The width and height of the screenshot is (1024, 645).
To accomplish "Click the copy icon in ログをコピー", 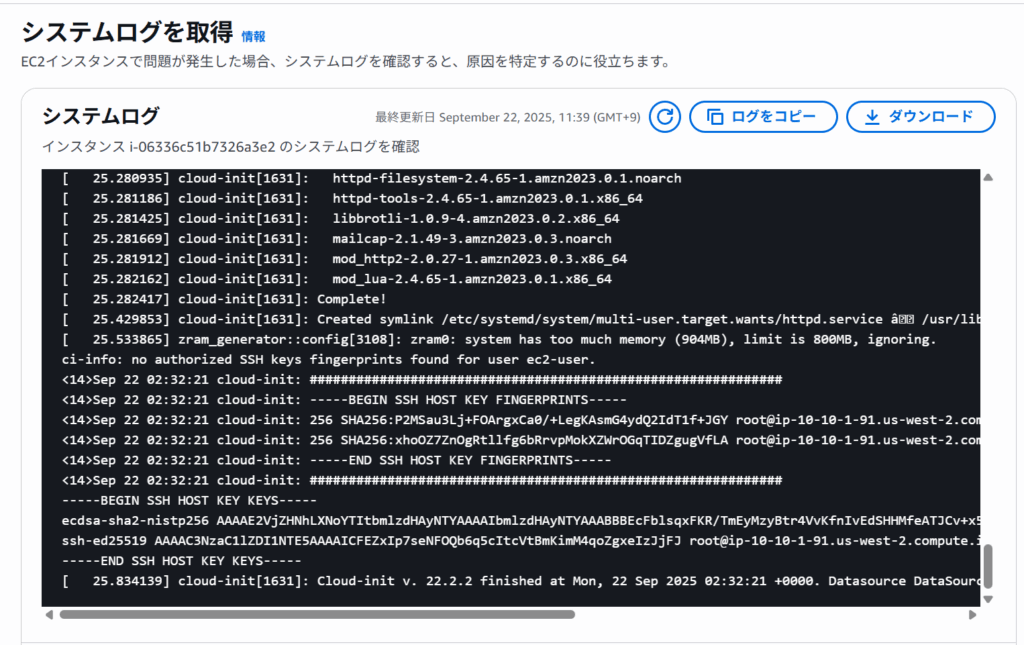I will coord(715,117).
